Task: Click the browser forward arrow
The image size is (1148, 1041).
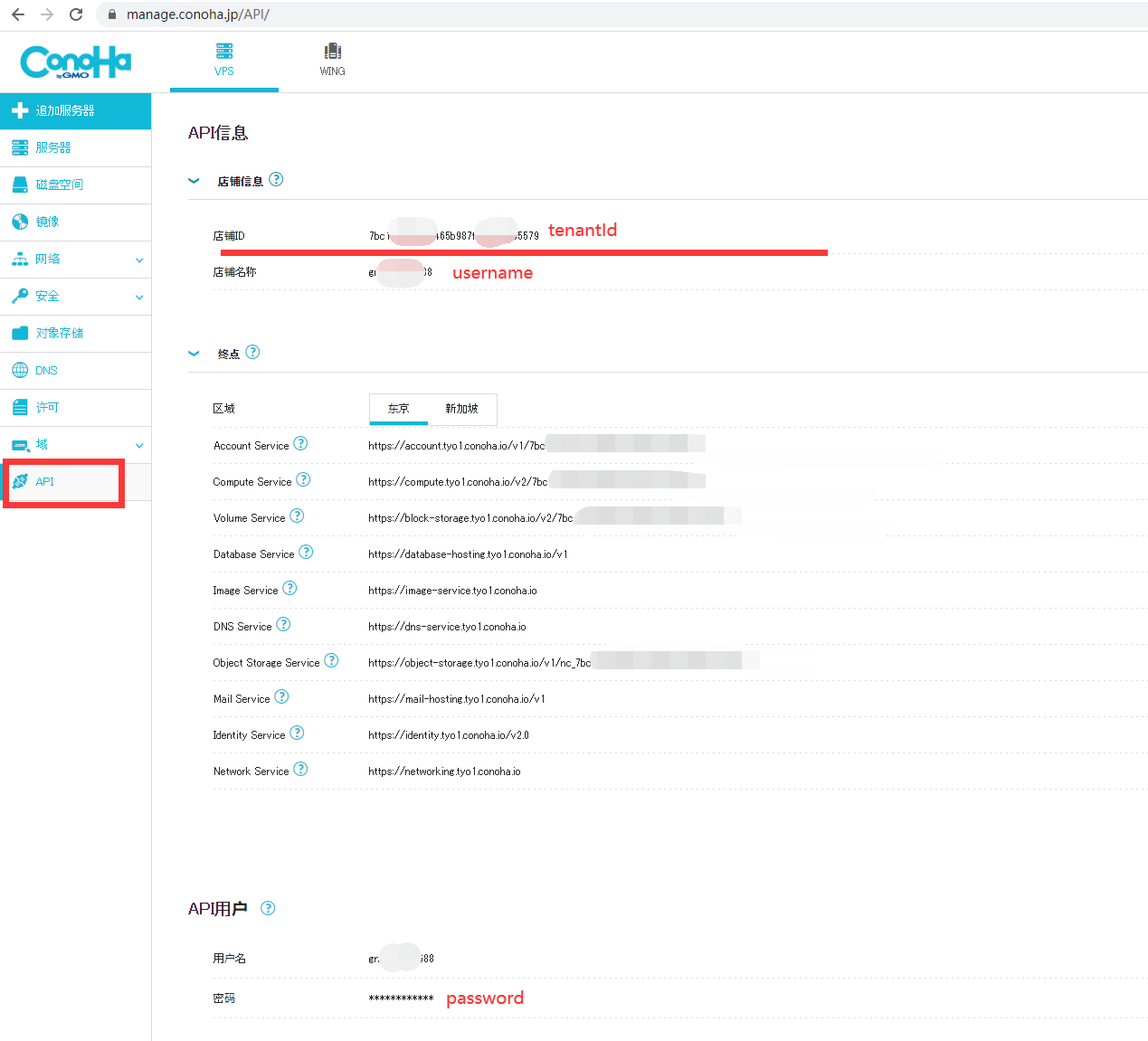Action: pyautogui.click(x=47, y=14)
